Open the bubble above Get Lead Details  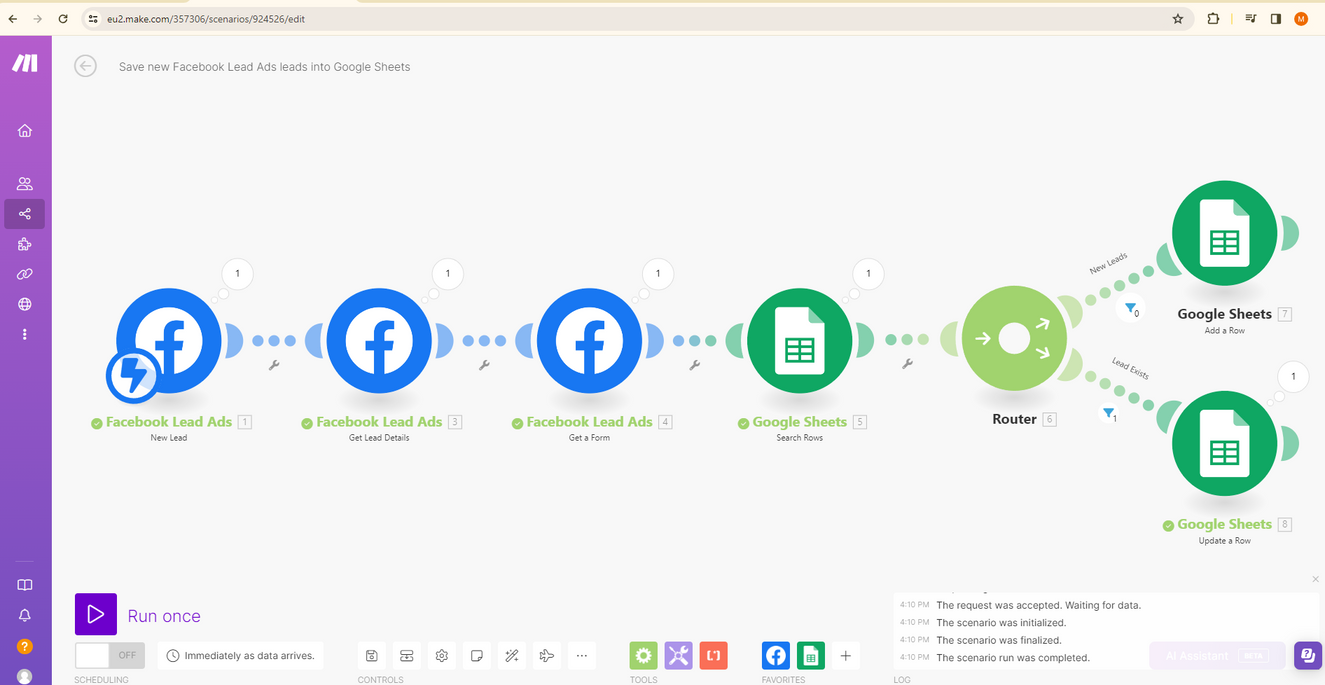click(447, 273)
